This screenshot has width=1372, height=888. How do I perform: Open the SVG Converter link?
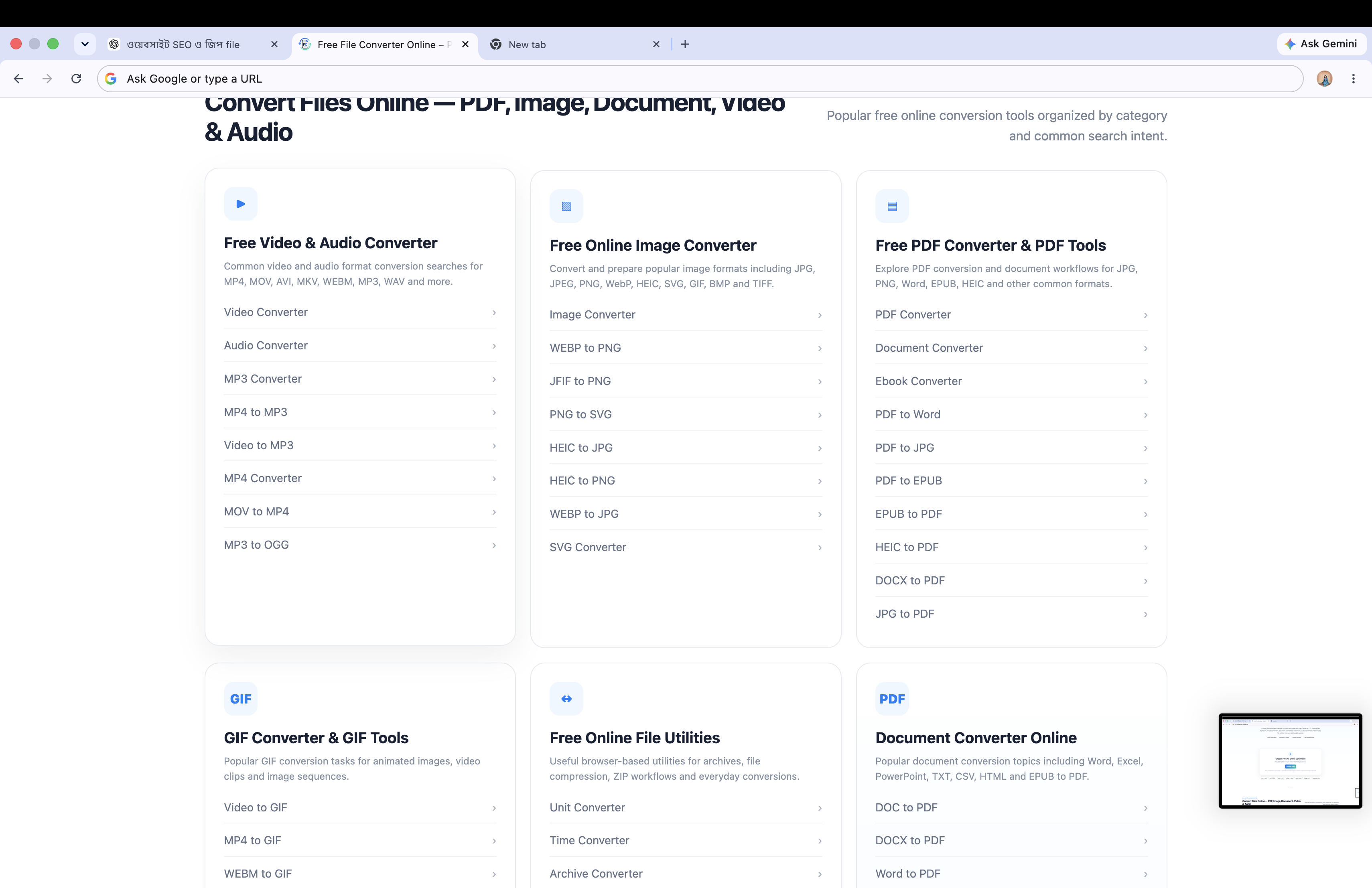click(686, 547)
